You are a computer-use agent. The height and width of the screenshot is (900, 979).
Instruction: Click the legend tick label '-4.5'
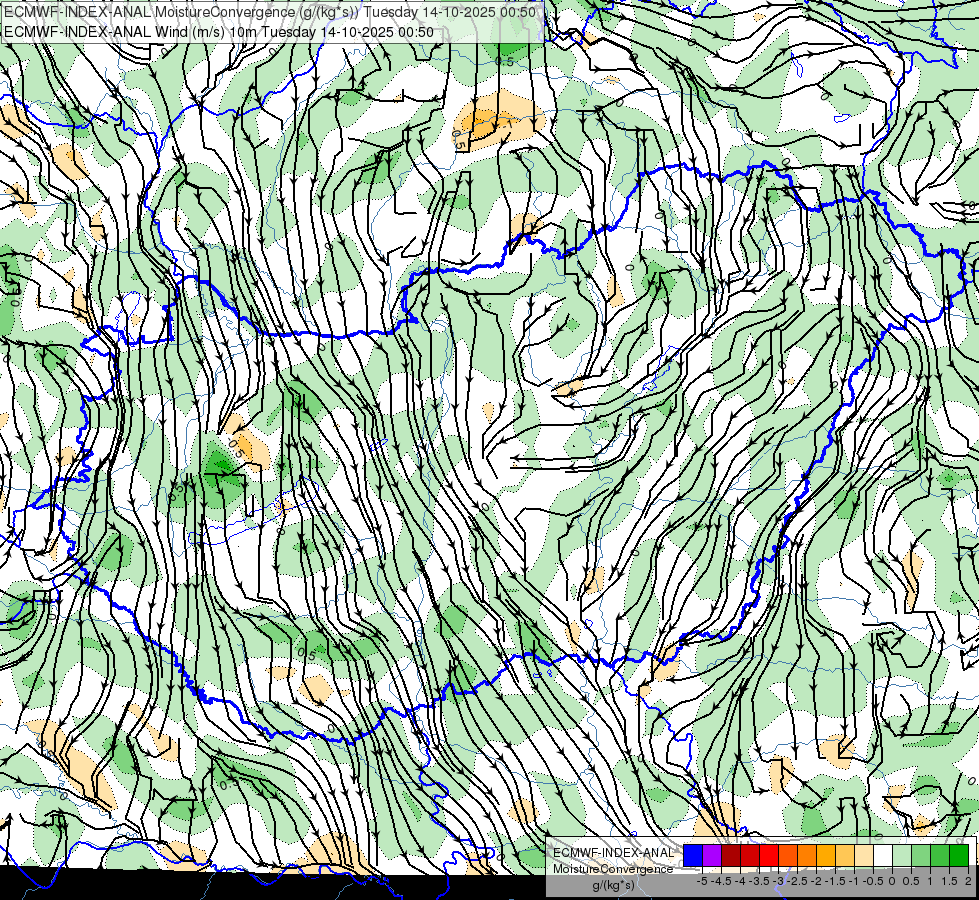tap(721, 881)
